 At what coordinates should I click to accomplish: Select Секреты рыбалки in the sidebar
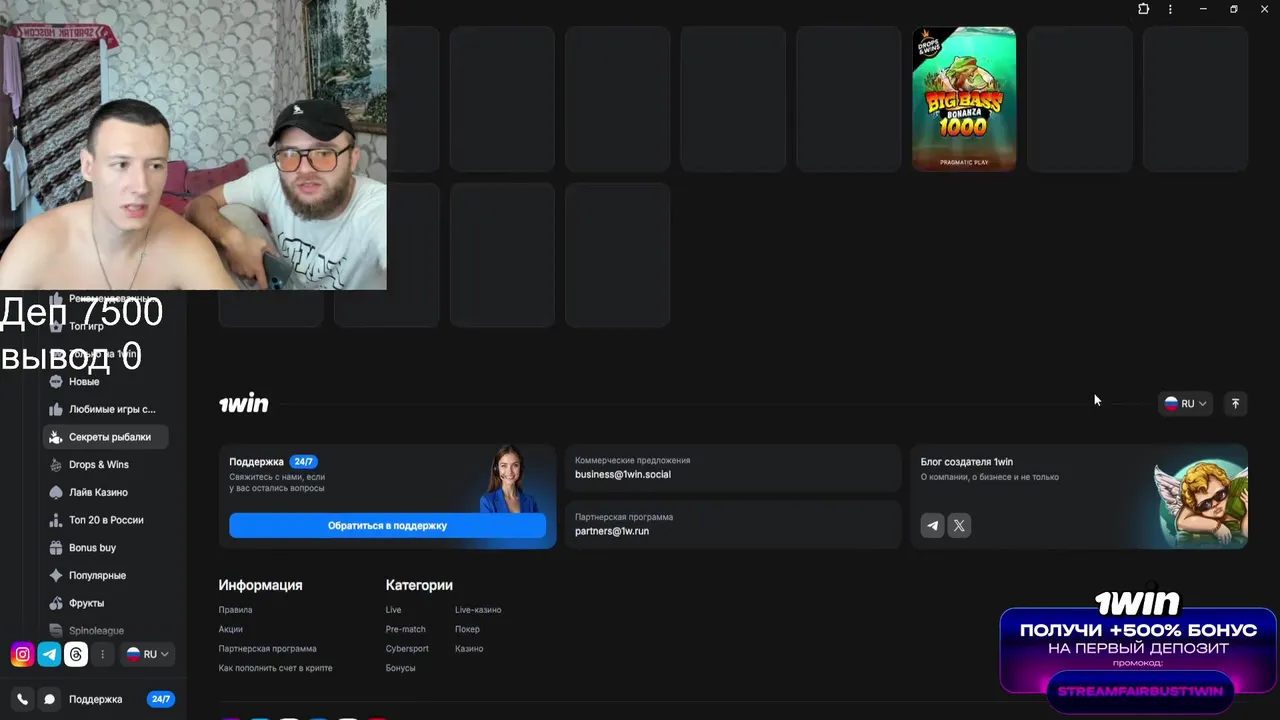[x=105, y=437]
